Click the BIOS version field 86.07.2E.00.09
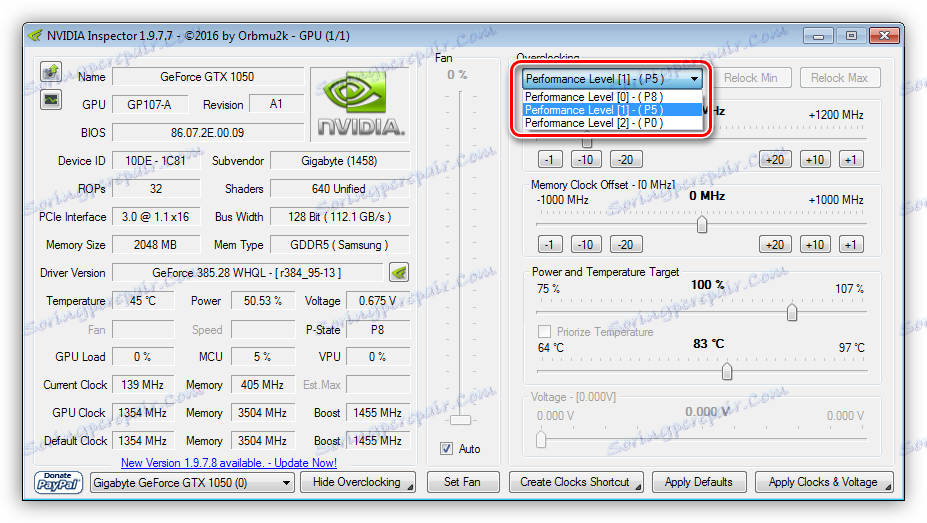This screenshot has width=927, height=523. (x=208, y=132)
